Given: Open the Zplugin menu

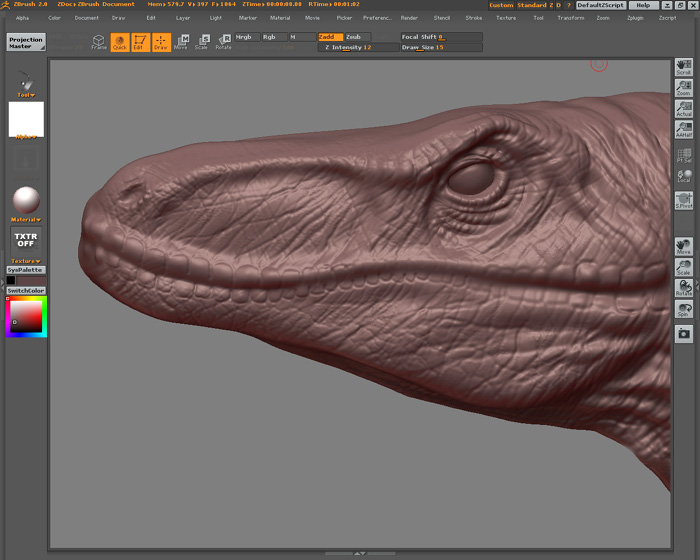Looking at the screenshot, I should [635, 18].
